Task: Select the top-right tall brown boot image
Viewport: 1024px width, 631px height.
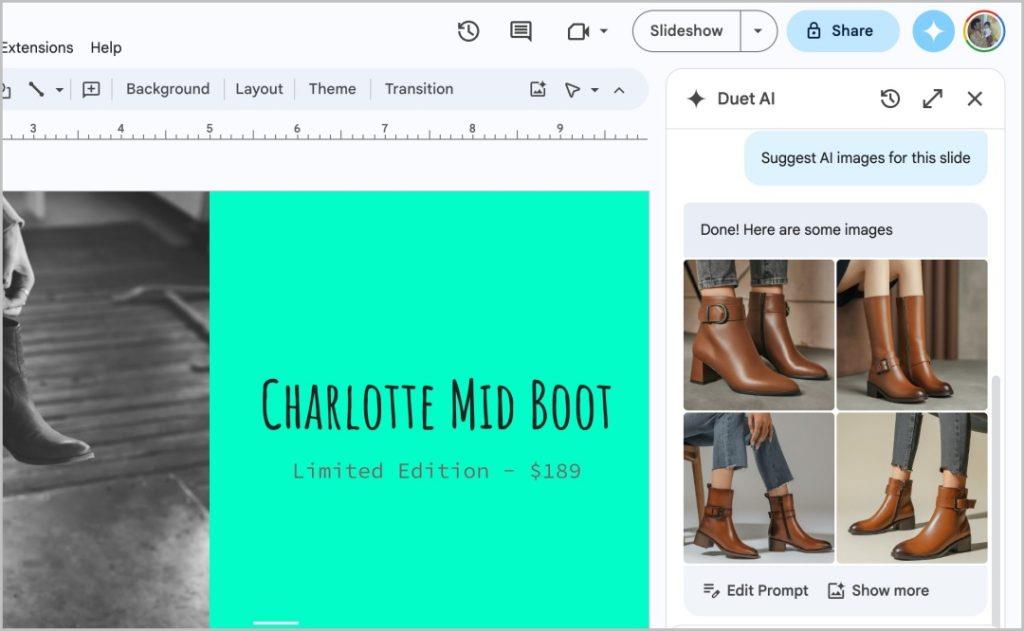Action: click(x=912, y=334)
